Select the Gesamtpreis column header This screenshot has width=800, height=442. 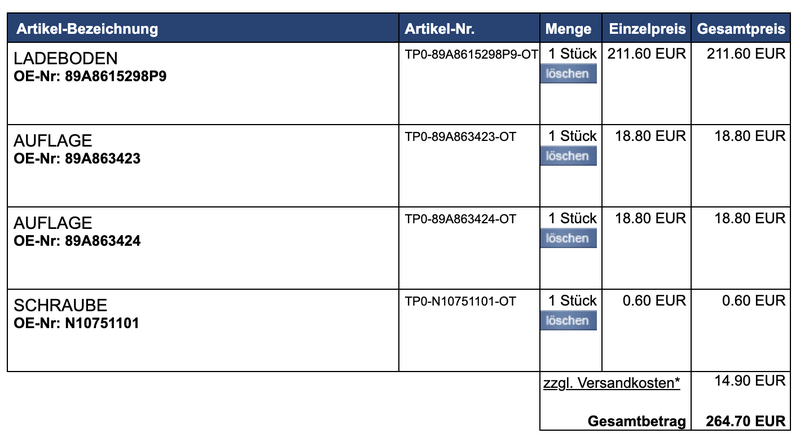point(741,28)
